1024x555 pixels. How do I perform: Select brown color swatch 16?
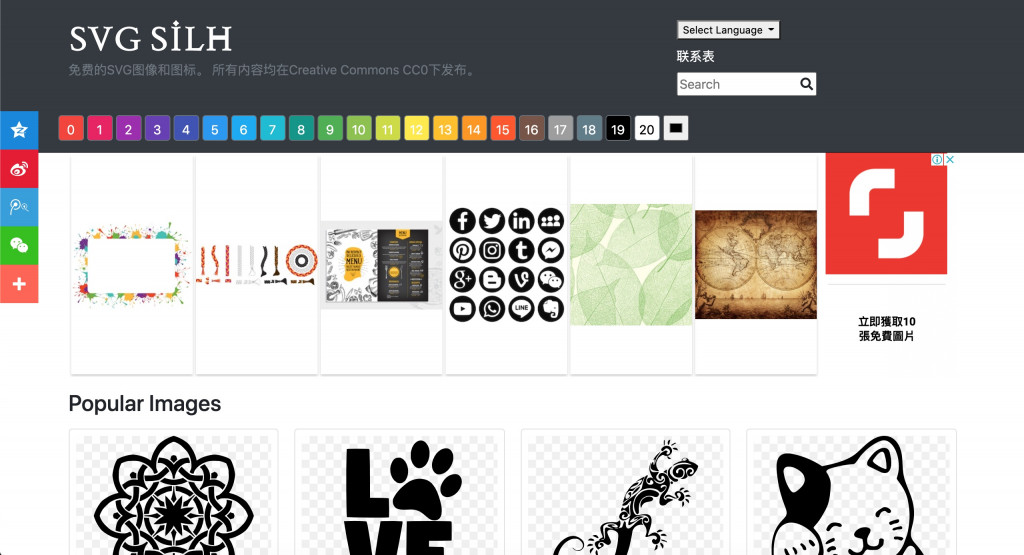(532, 129)
